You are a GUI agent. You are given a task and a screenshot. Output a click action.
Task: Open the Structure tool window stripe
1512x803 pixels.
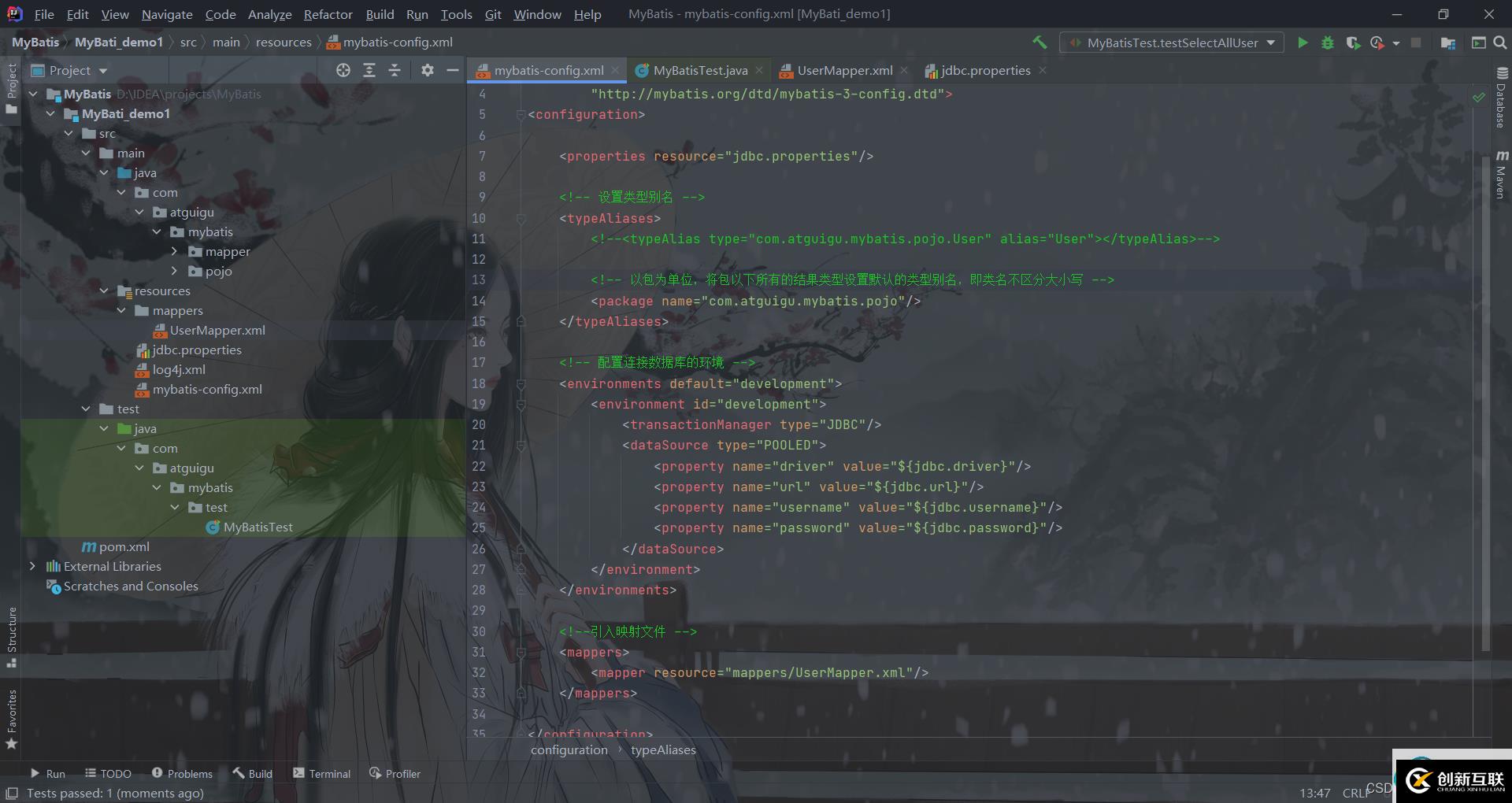pyautogui.click(x=12, y=637)
